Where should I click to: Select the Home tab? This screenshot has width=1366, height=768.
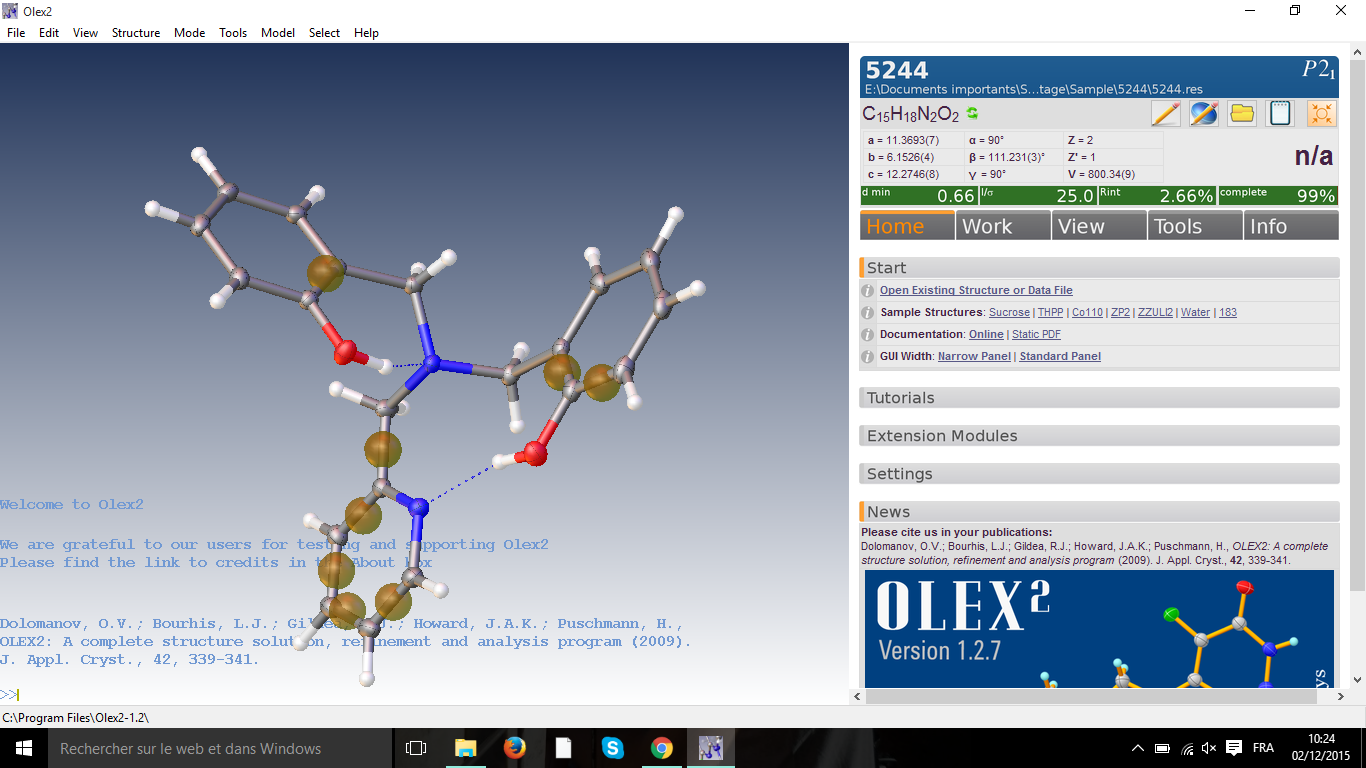[907, 226]
